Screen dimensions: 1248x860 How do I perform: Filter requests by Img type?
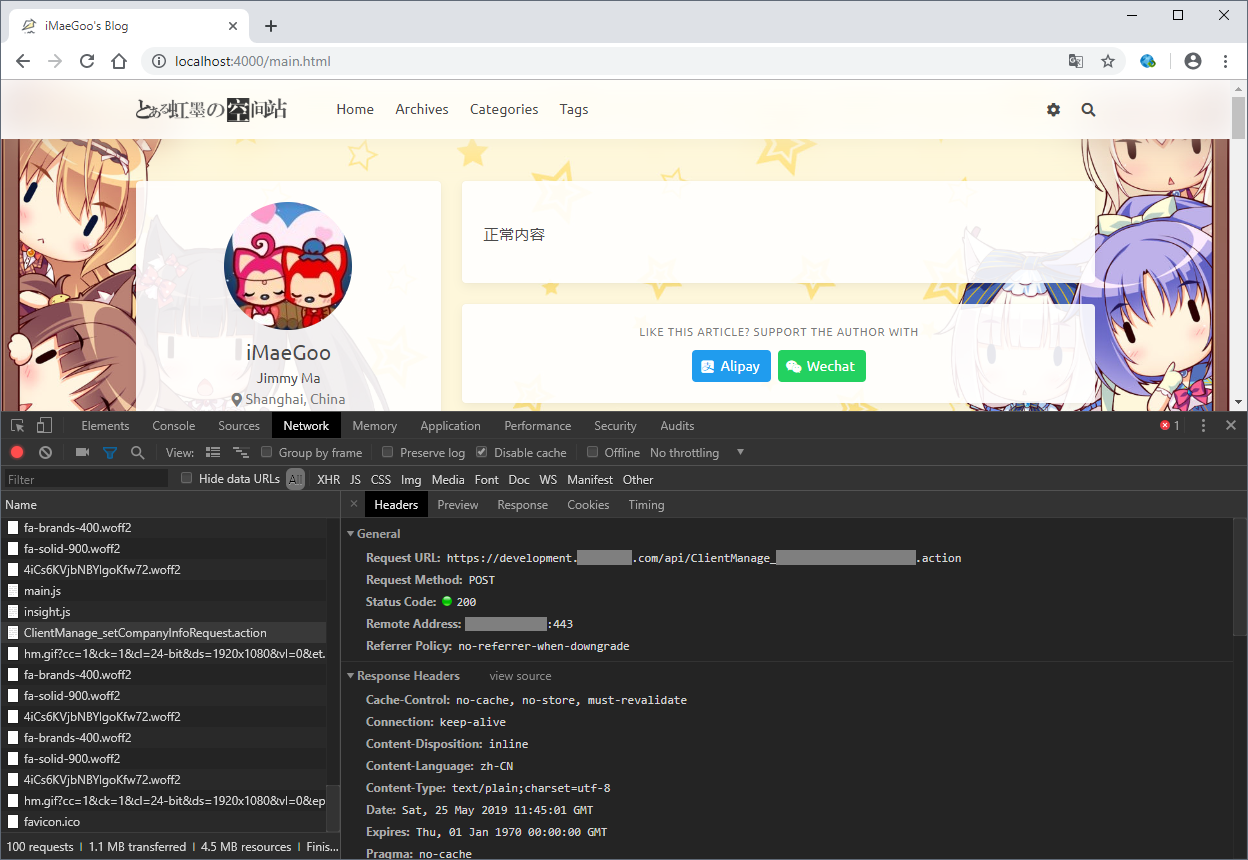click(411, 479)
